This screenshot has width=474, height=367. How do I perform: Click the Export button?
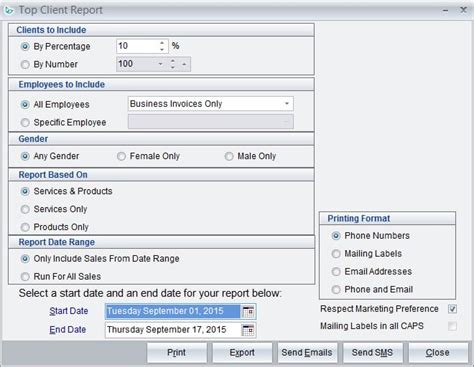(x=242, y=353)
